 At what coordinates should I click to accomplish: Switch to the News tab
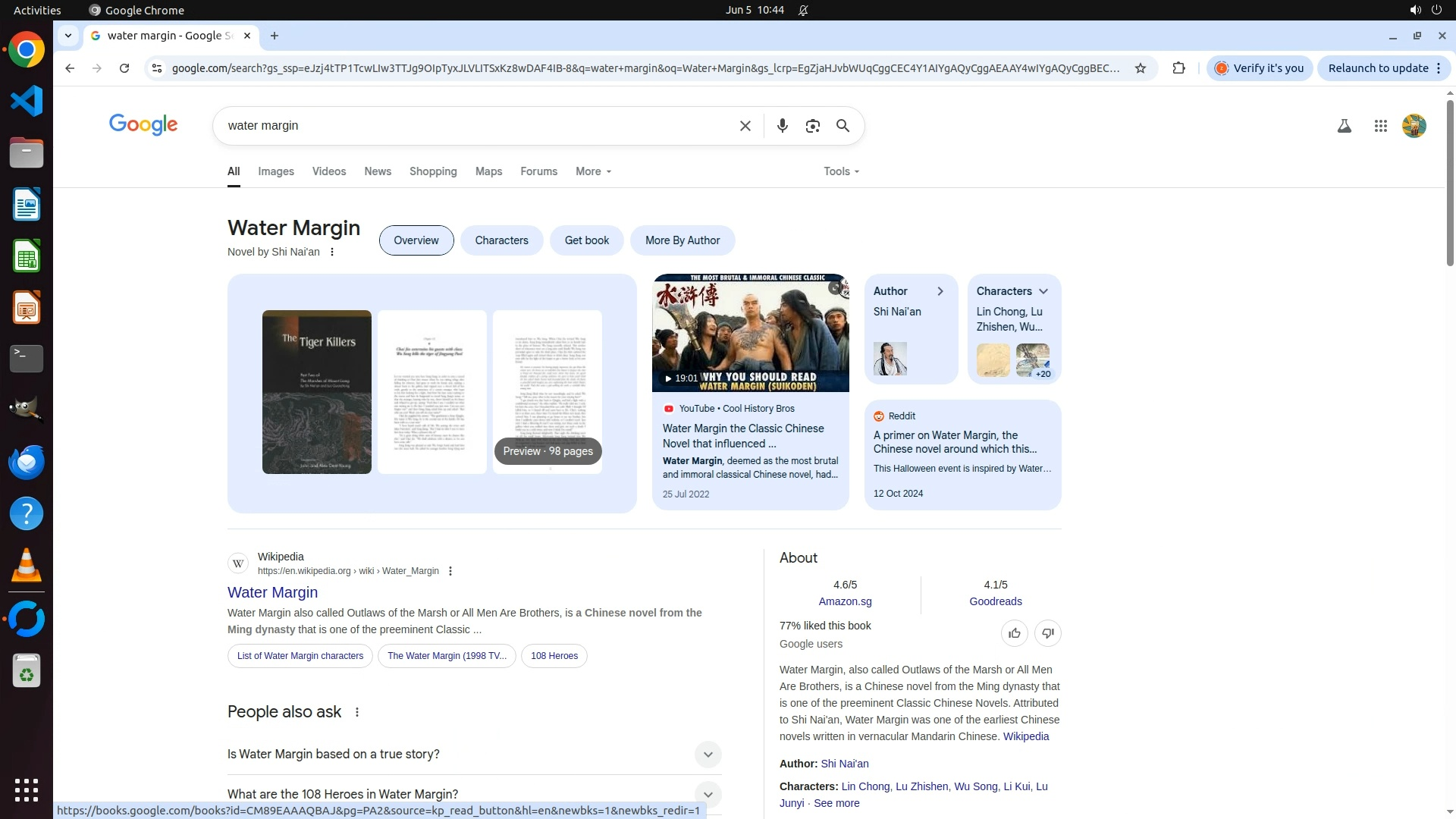pos(378,171)
